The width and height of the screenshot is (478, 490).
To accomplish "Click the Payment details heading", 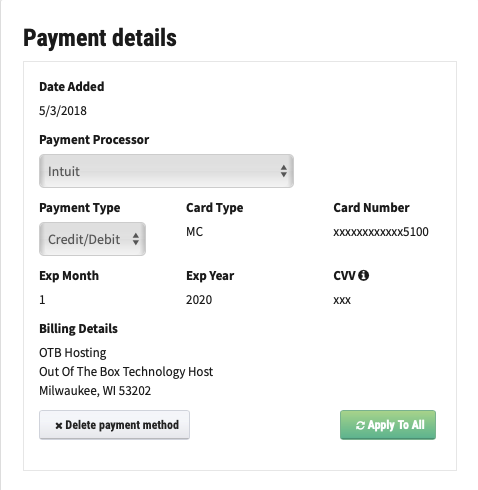I will point(100,38).
